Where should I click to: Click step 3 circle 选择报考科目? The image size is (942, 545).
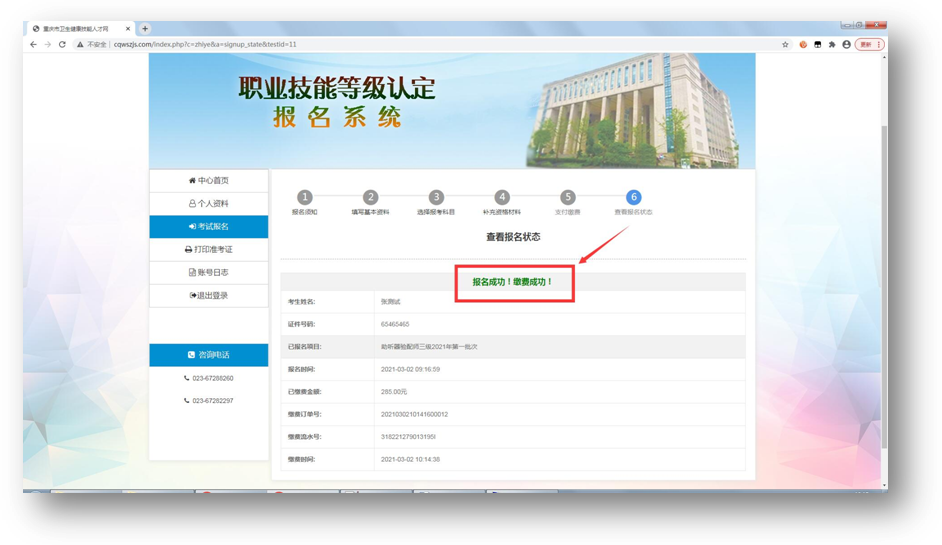pyautogui.click(x=436, y=198)
